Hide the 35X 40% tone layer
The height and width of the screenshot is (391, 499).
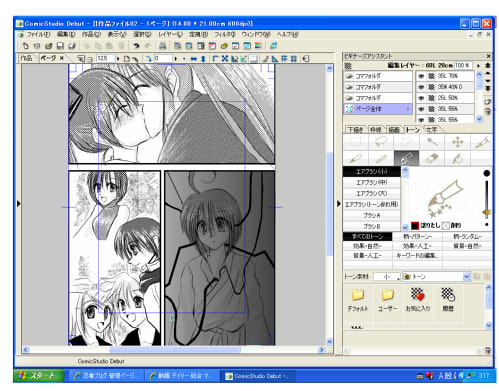pos(421,87)
